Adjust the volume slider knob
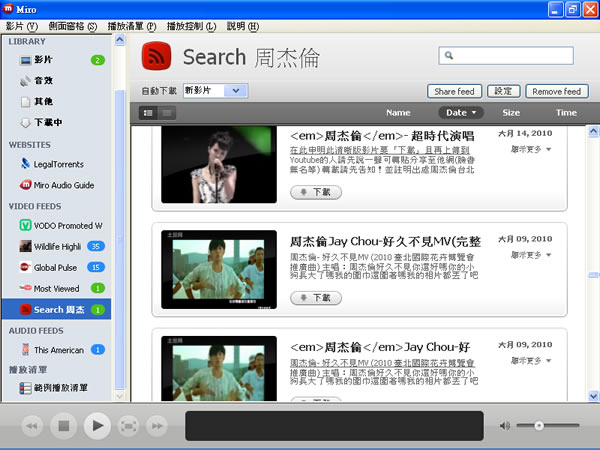Viewport: 600px width, 450px height. pyautogui.click(x=539, y=426)
